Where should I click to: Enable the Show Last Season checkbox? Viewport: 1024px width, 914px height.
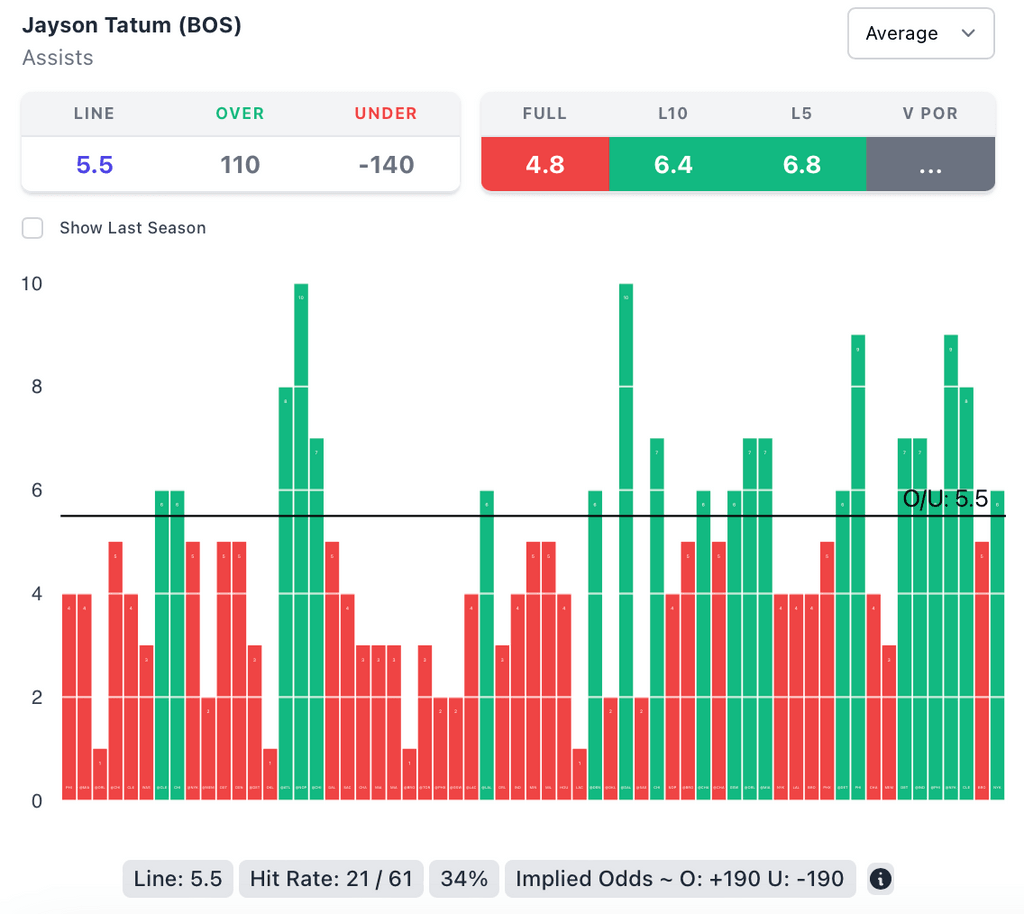point(33,228)
